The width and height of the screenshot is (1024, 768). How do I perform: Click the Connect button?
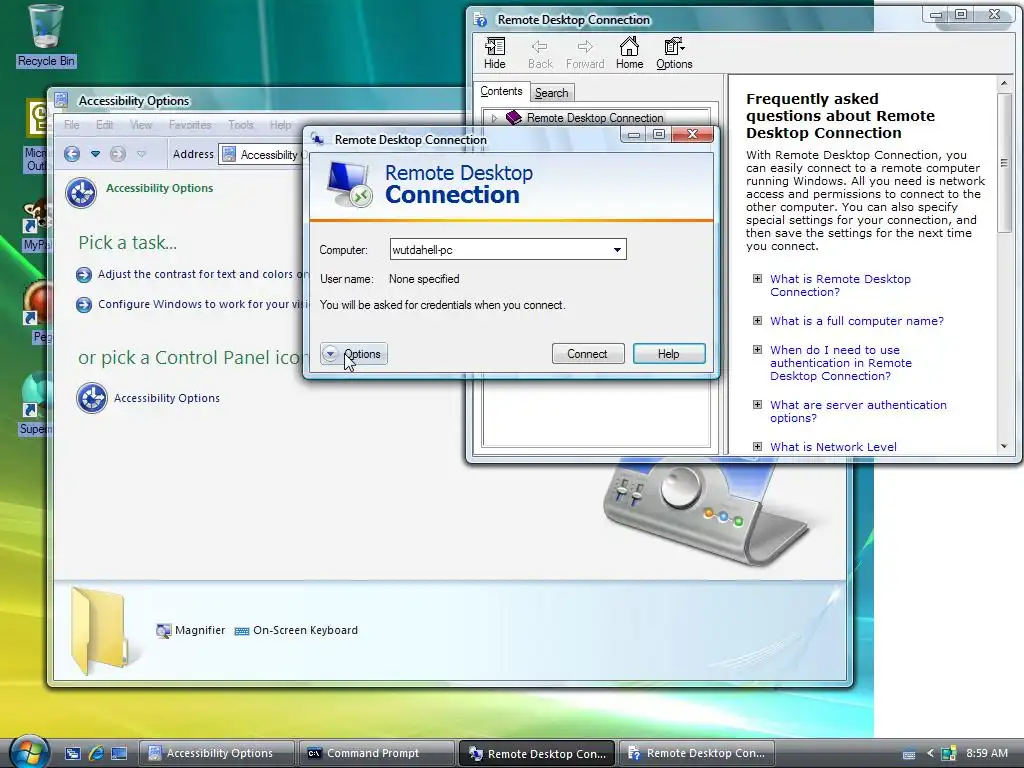588,354
